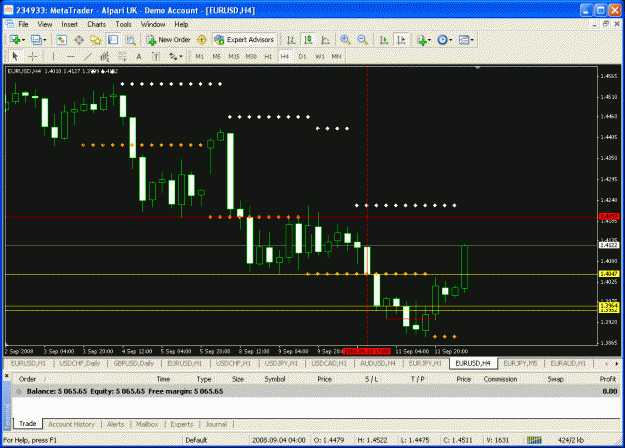Click the 424/2 kb traffic indicator

[571, 440]
